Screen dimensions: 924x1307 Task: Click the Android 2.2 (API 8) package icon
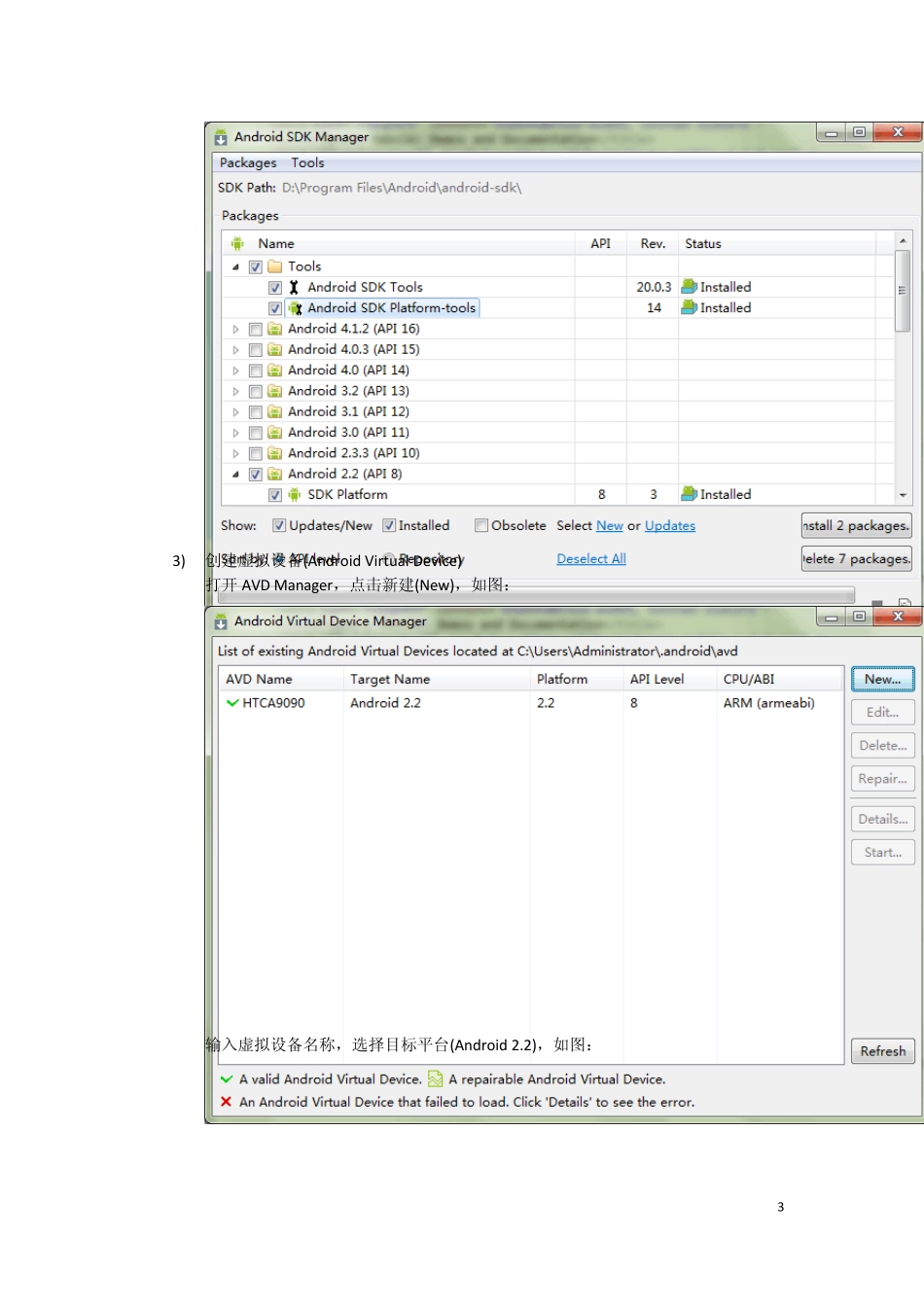(275, 475)
